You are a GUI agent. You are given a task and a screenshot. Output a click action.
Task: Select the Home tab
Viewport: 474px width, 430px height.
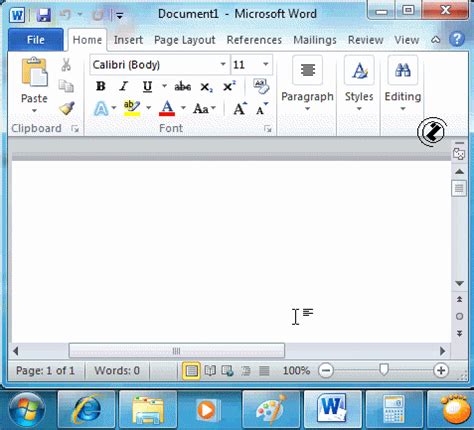pyautogui.click(x=87, y=40)
